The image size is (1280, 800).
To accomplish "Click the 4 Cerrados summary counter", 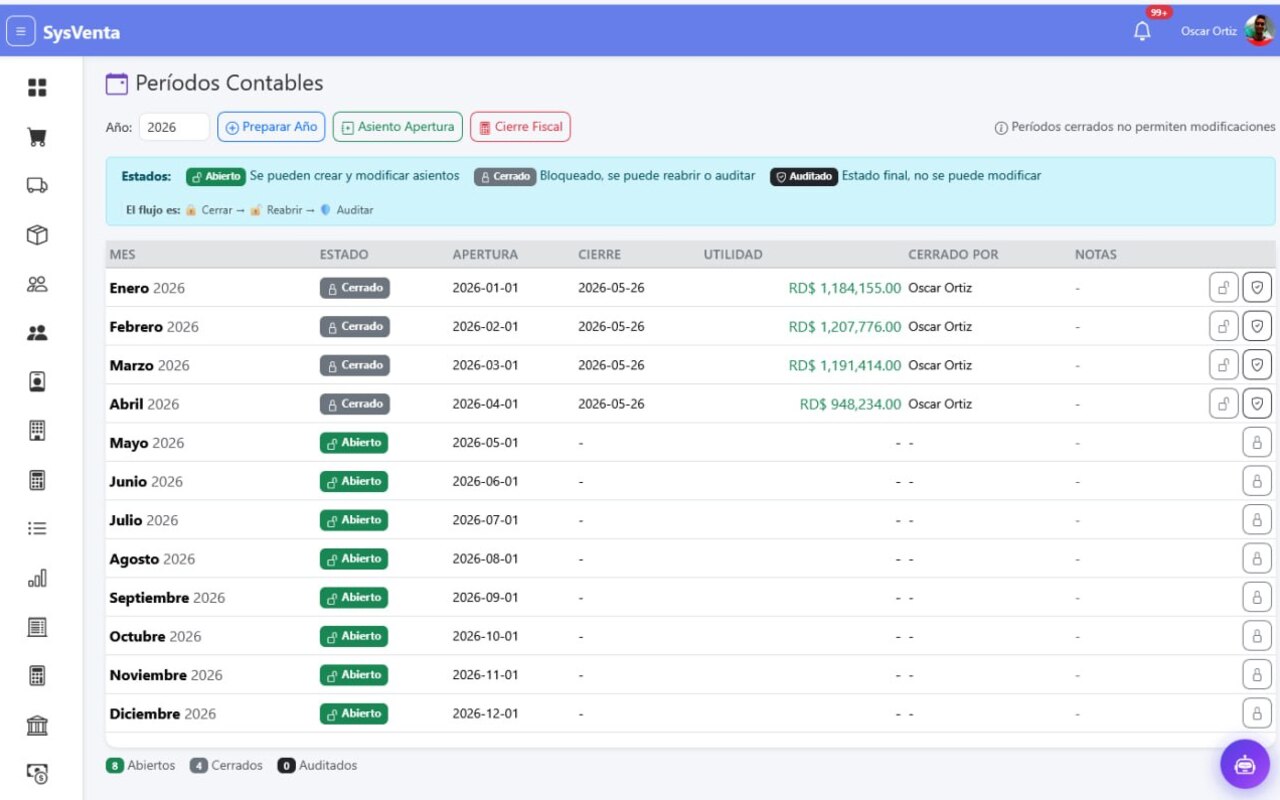I will pos(227,766).
